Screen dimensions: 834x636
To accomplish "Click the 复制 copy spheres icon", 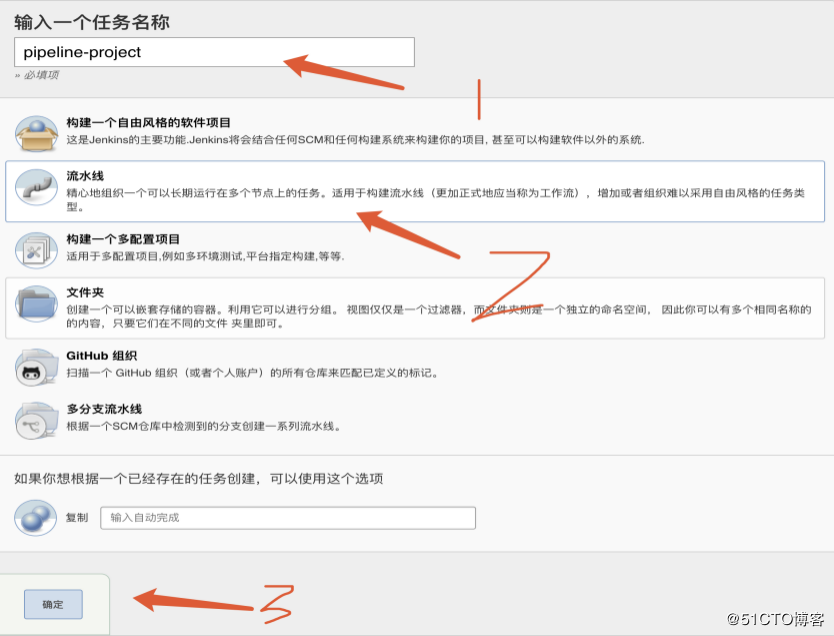I will pyautogui.click(x=35, y=517).
